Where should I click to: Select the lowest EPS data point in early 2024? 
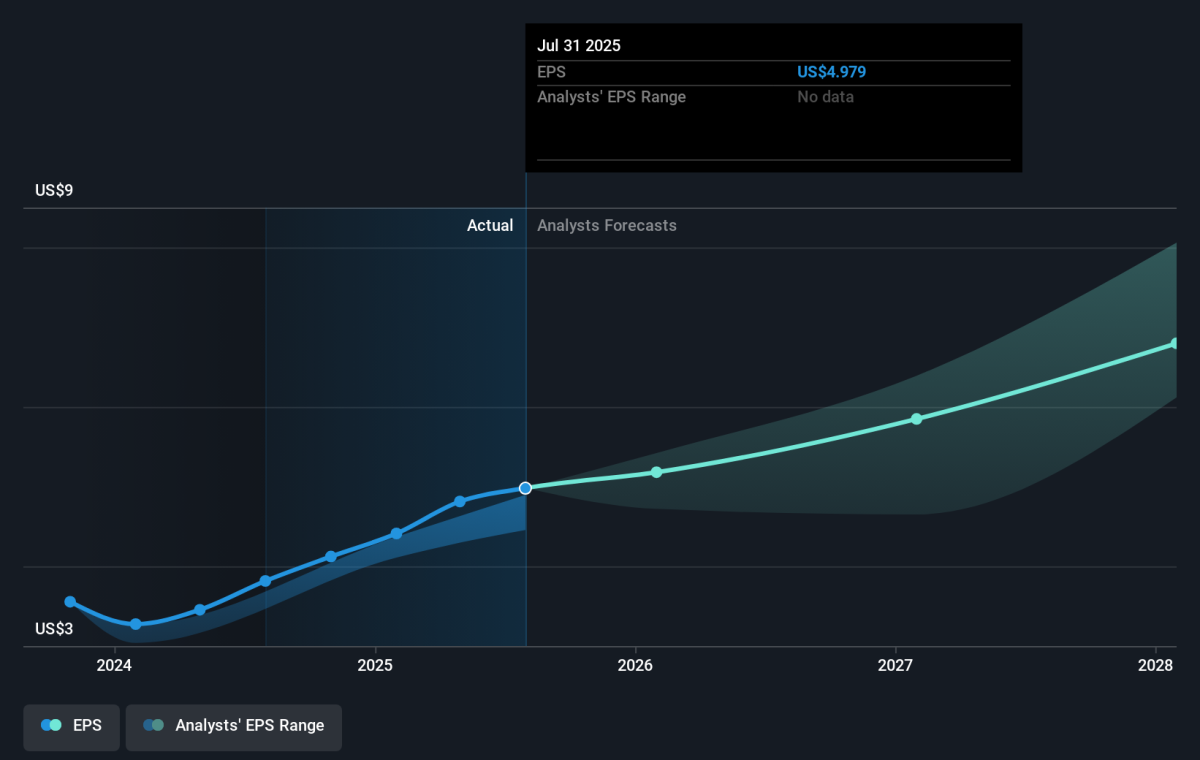click(136, 624)
